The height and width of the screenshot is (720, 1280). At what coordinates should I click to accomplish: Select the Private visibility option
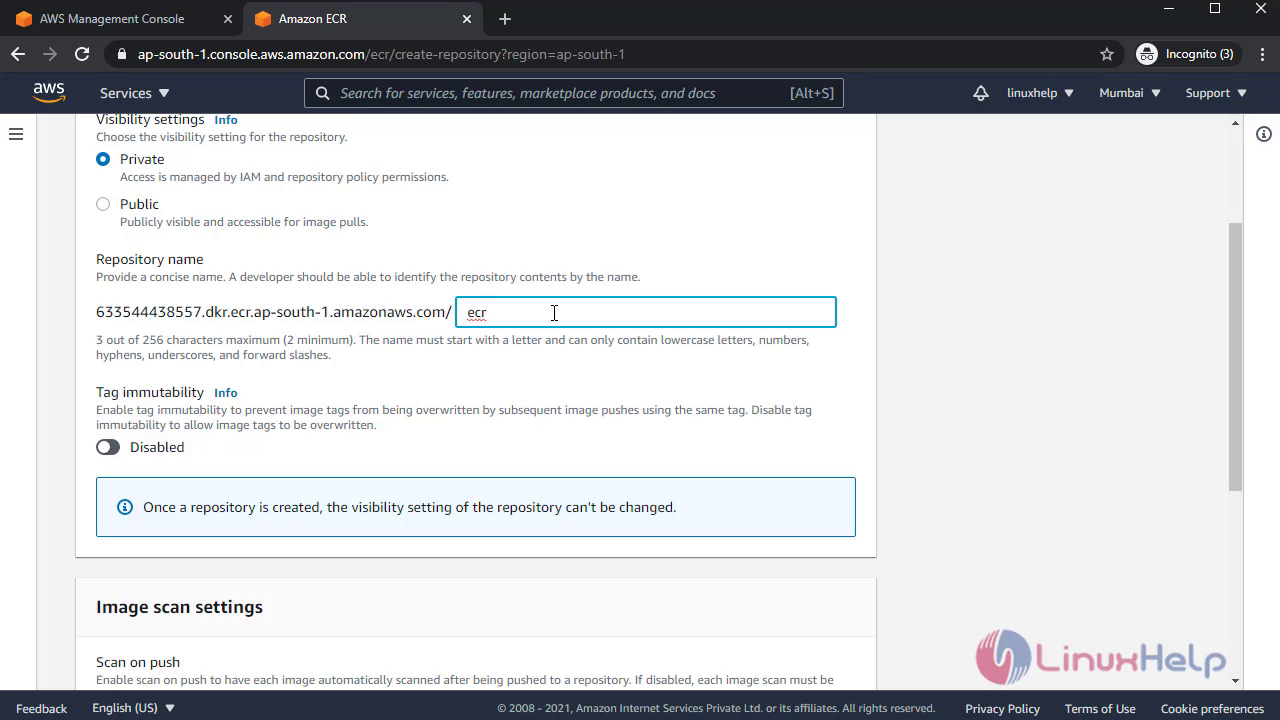tap(103, 159)
